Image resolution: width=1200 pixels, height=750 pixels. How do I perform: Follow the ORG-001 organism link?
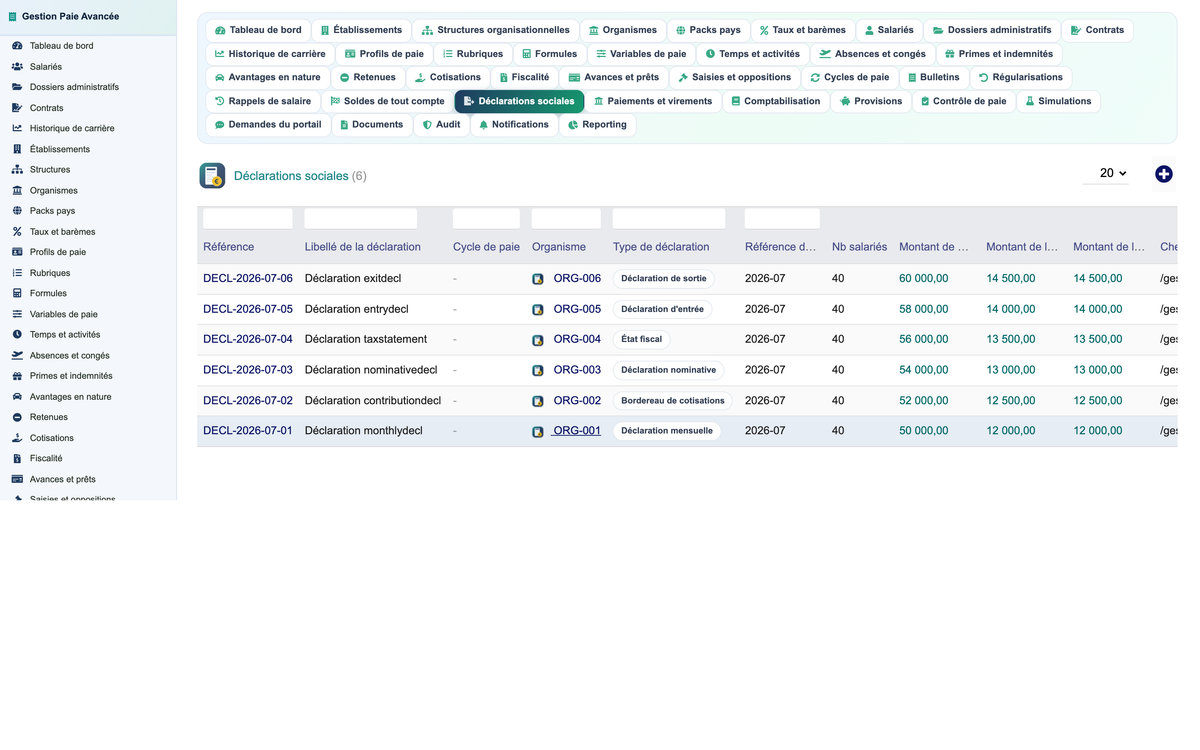[577, 431]
